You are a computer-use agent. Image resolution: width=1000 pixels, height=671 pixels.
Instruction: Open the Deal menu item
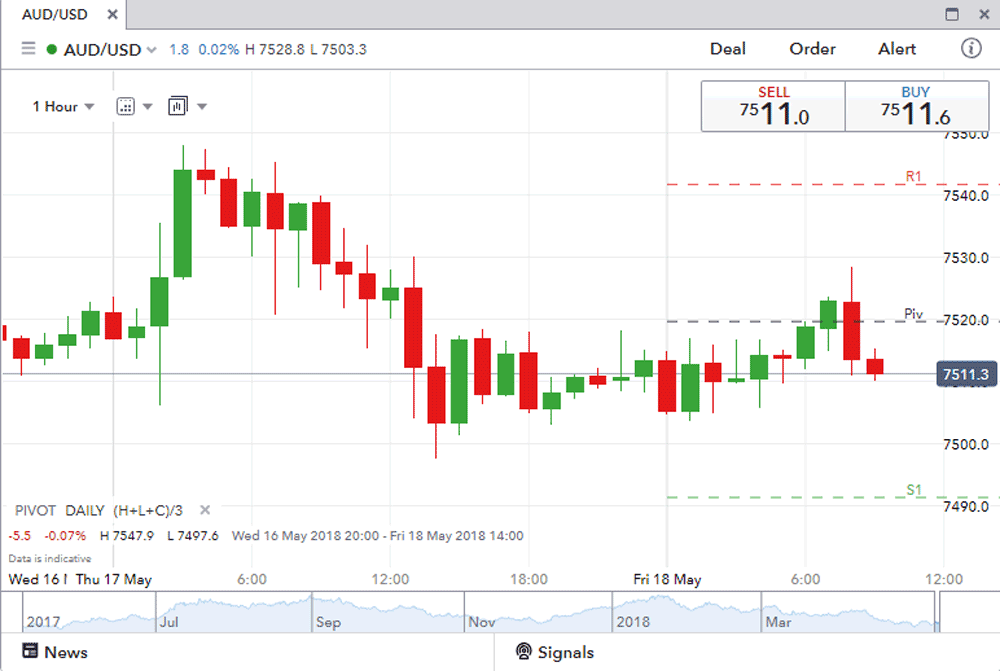click(x=728, y=49)
